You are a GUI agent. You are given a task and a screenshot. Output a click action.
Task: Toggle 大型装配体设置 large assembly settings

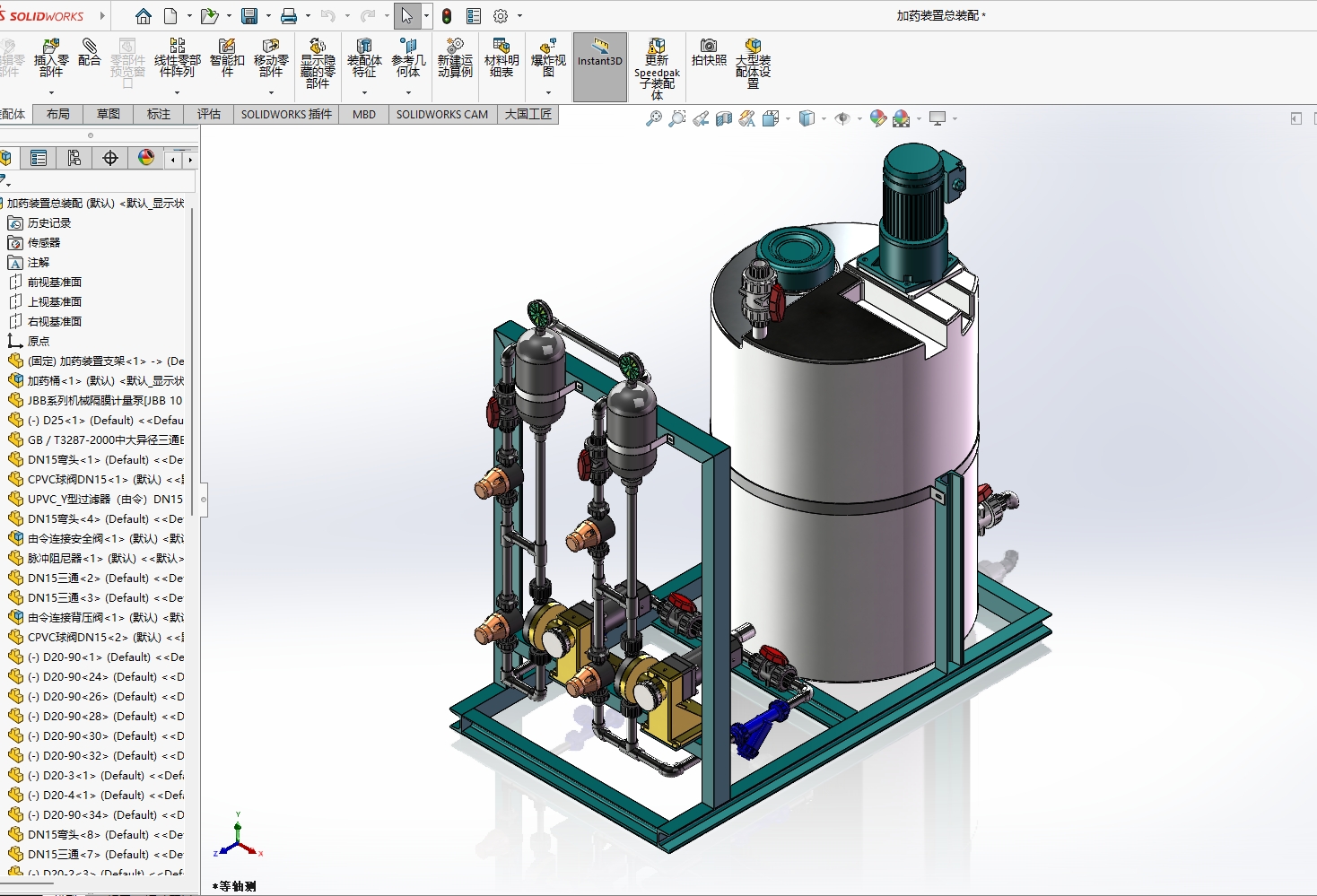(753, 63)
